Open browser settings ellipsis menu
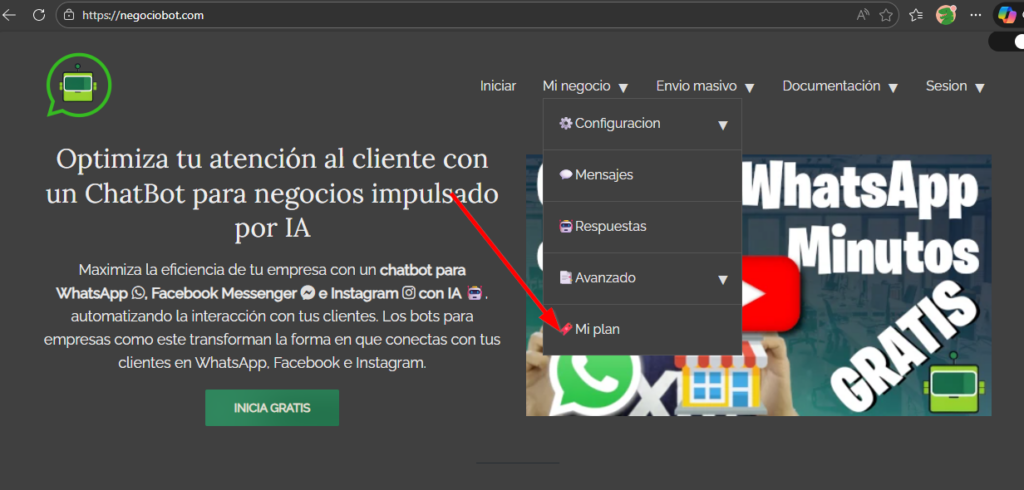The image size is (1024, 490). pyautogui.click(x=976, y=15)
